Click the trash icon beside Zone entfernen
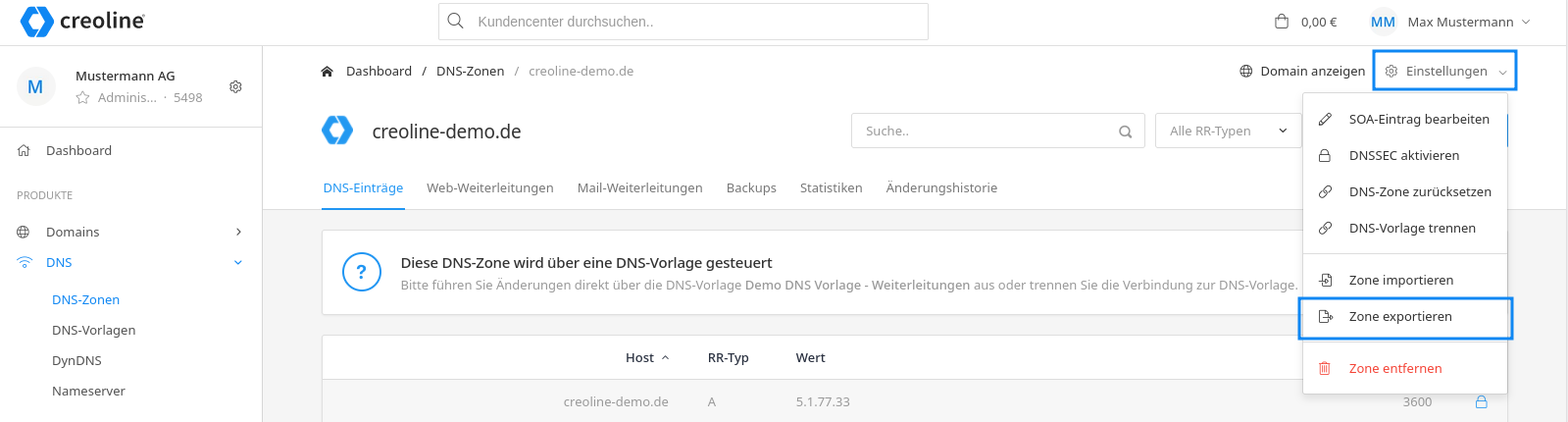Viewport: 1568px width, 422px height. coord(1325,368)
